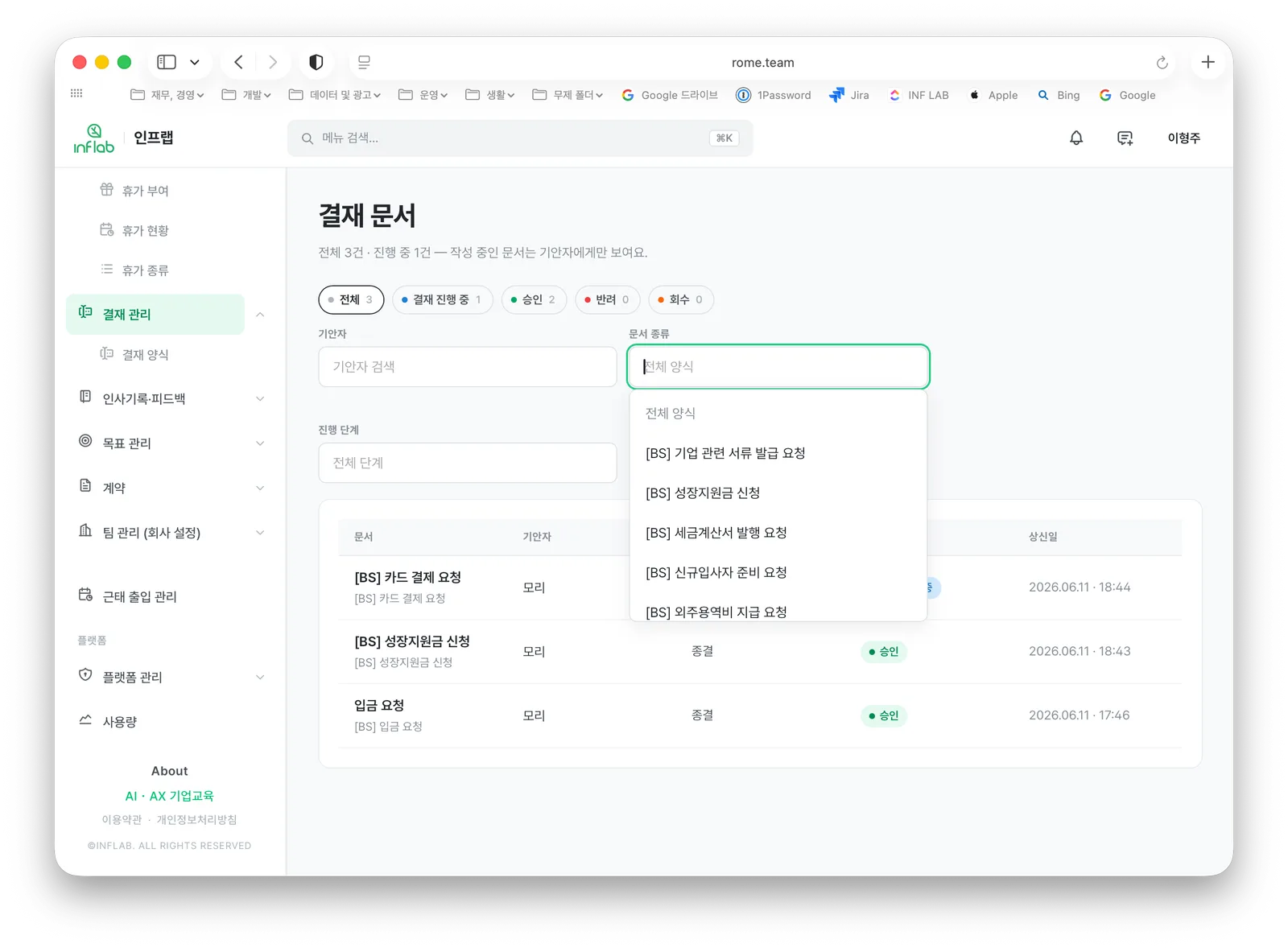
Task: Expand 팀 관리 (회사 설정) menu
Action: [x=171, y=533]
